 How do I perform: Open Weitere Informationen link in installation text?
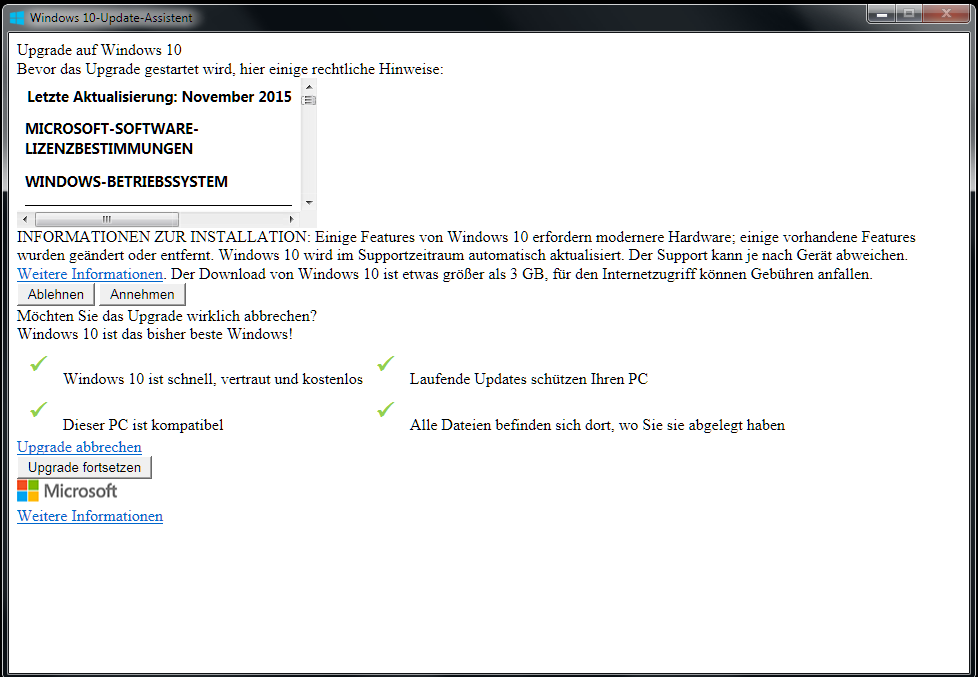coord(90,274)
